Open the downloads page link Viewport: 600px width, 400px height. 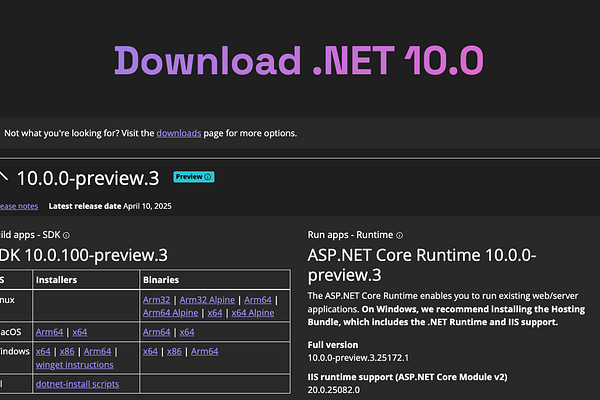[x=179, y=133]
